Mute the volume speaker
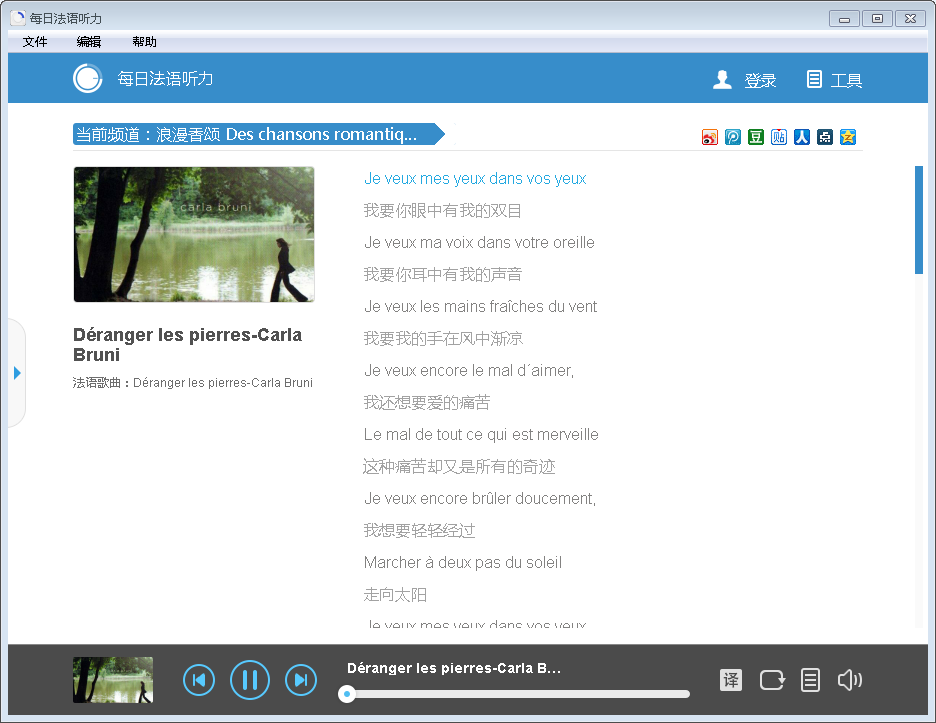 (849, 680)
